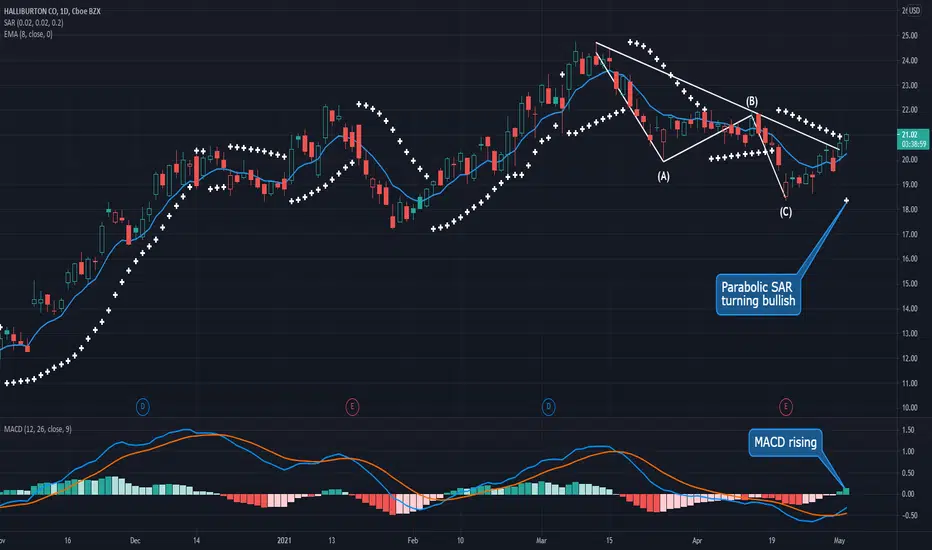Viewport: 932px width, 550px height.
Task: Select the SAR (0.02, 0.02, 0.2) indicator legend
Action: [x=33, y=23]
